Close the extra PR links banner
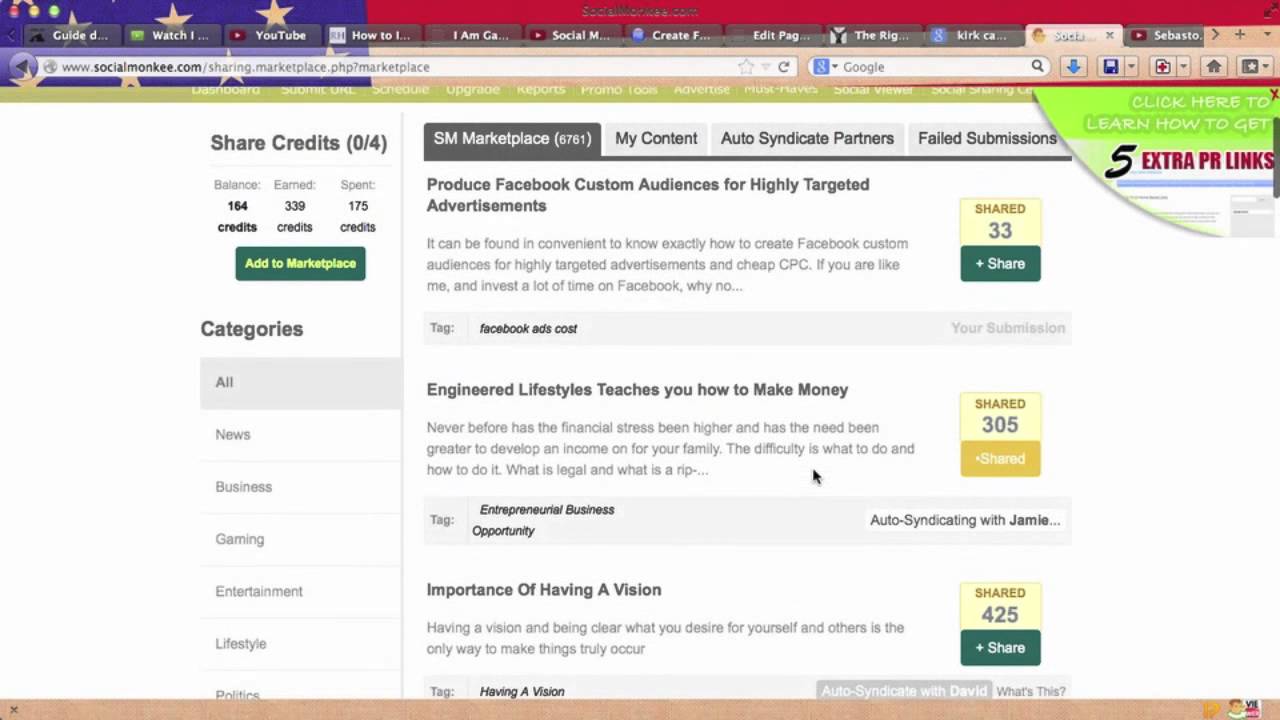 pyautogui.click(x=1274, y=94)
